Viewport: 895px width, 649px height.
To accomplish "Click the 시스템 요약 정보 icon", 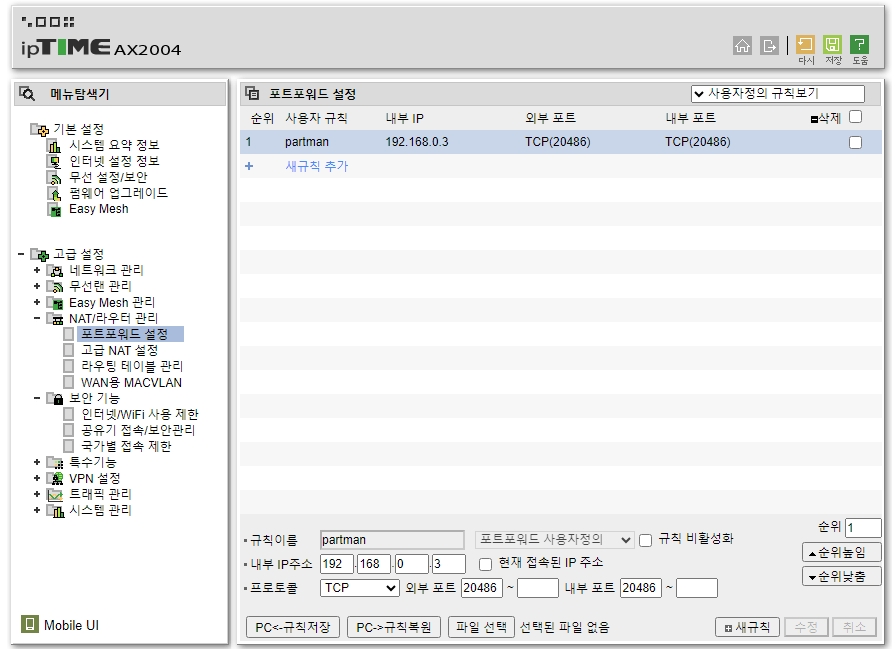I will [54, 146].
